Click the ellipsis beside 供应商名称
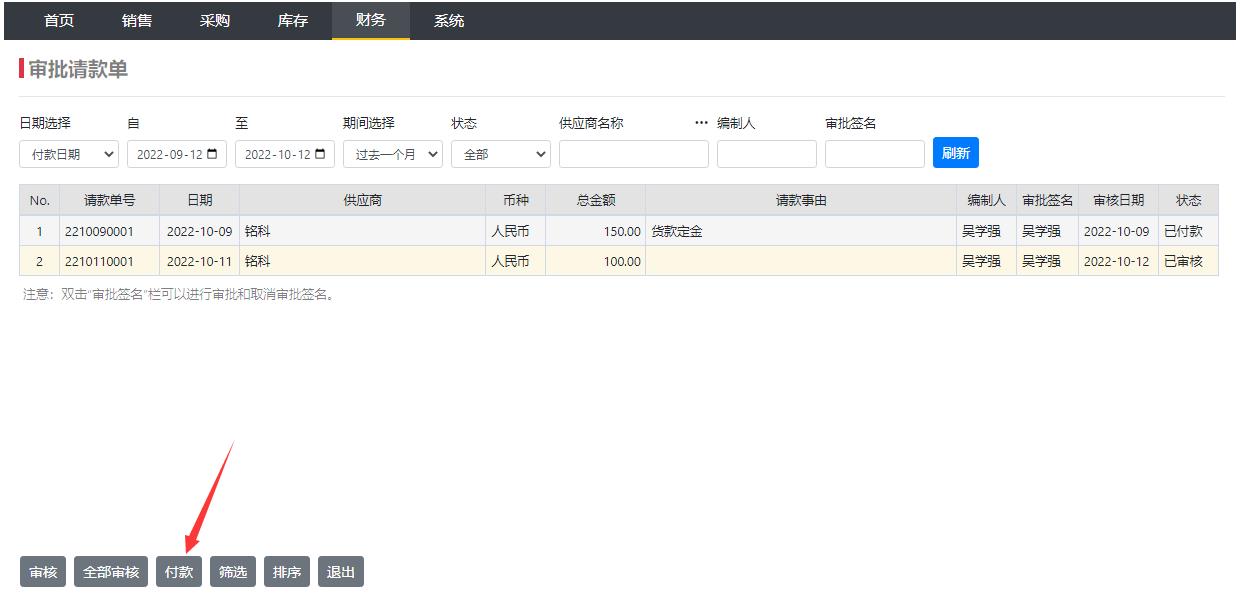The image size is (1240, 596). [x=701, y=123]
